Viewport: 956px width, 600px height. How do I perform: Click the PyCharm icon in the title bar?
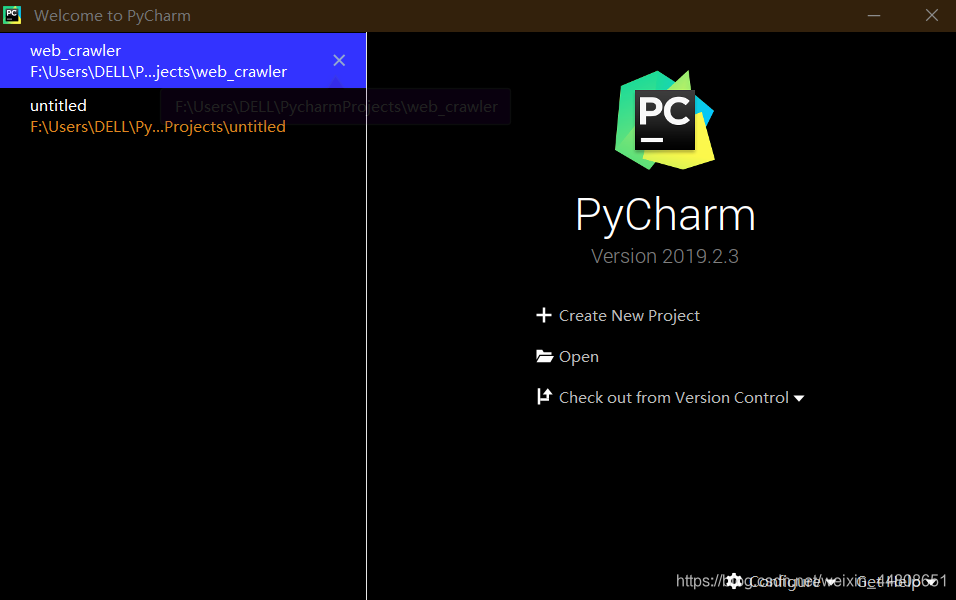[x=12, y=15]
